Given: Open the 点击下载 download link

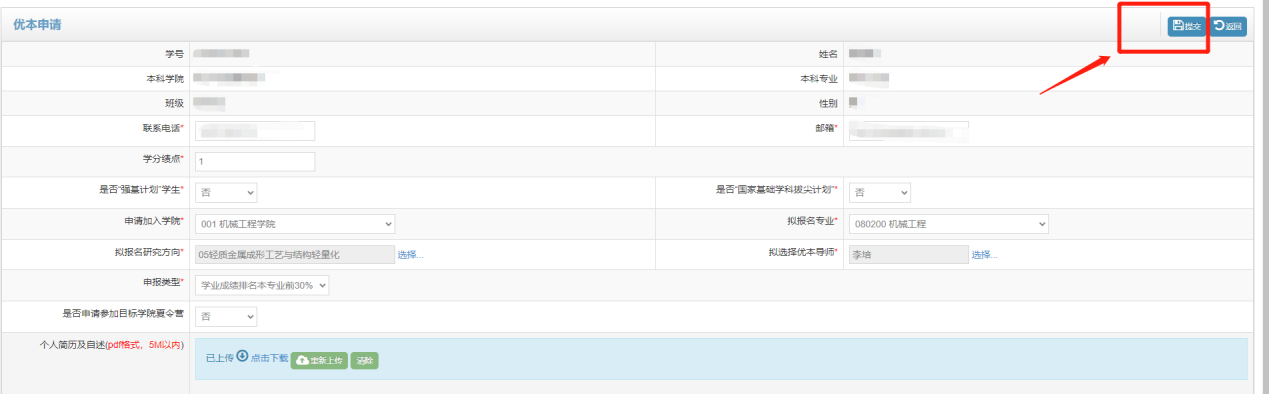Looking at the screenshot, I should [x=269, y=358].
